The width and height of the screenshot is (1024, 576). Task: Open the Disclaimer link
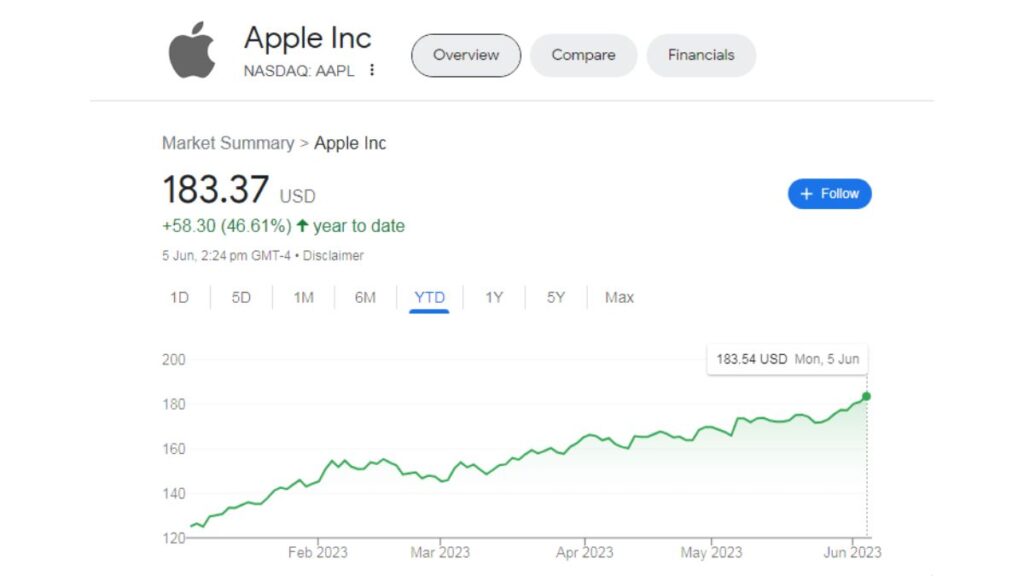(333, 256)
